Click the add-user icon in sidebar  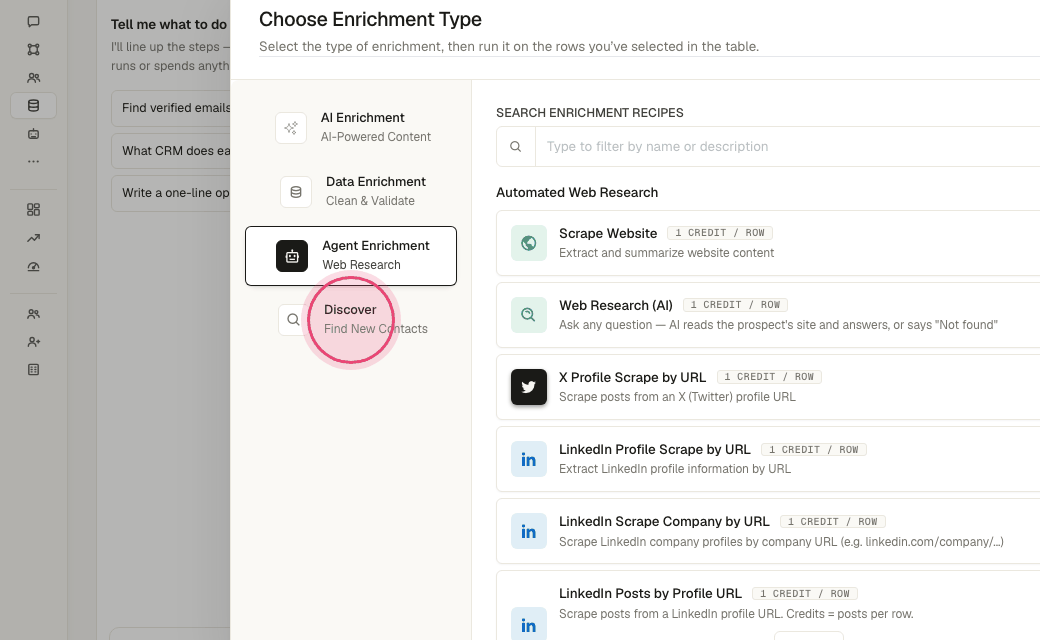[33, 342]
